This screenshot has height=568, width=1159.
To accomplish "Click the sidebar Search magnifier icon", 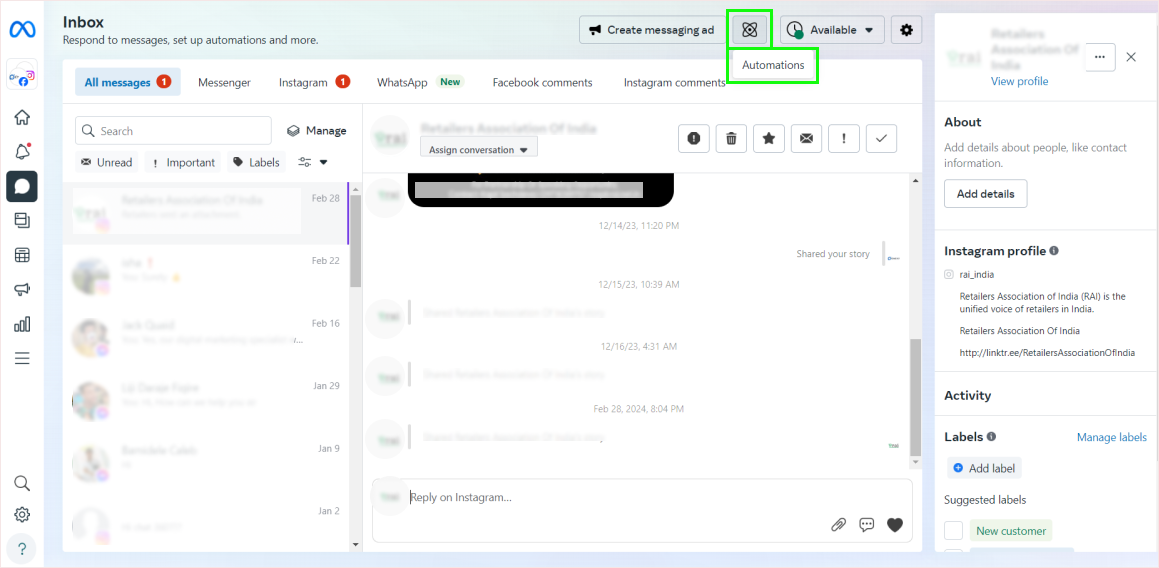I will pos(22,483).
